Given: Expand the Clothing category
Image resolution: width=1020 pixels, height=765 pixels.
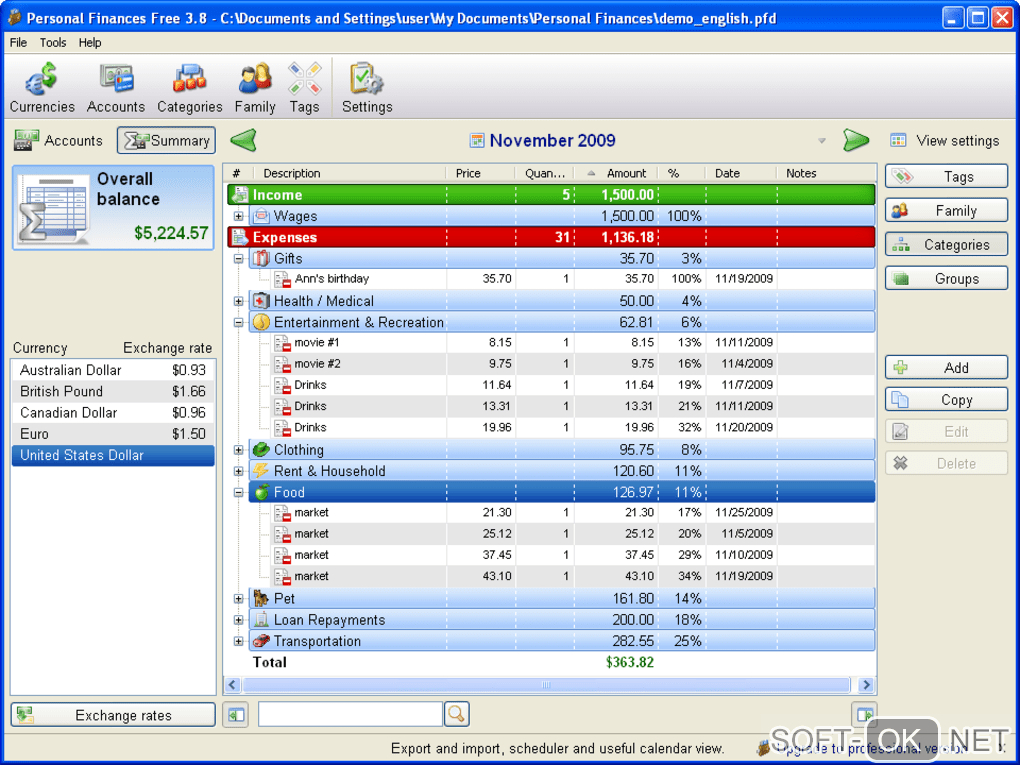Looking at the screenshot, I should click(x=239, y=450).
